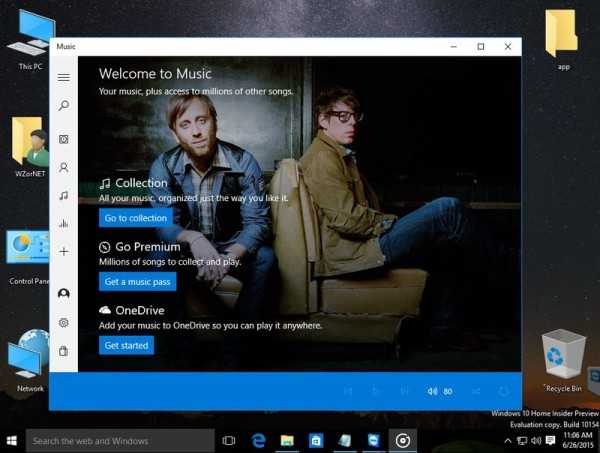The width and height of the screenshot is (600, 453).
Task: Click the Music app icon on taskbar
Action: pyautogui.click(x=403, y=441)
